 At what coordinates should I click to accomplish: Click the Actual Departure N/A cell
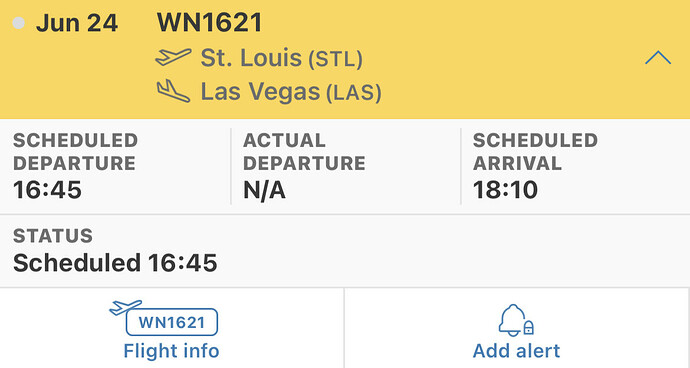pos(345,166)
